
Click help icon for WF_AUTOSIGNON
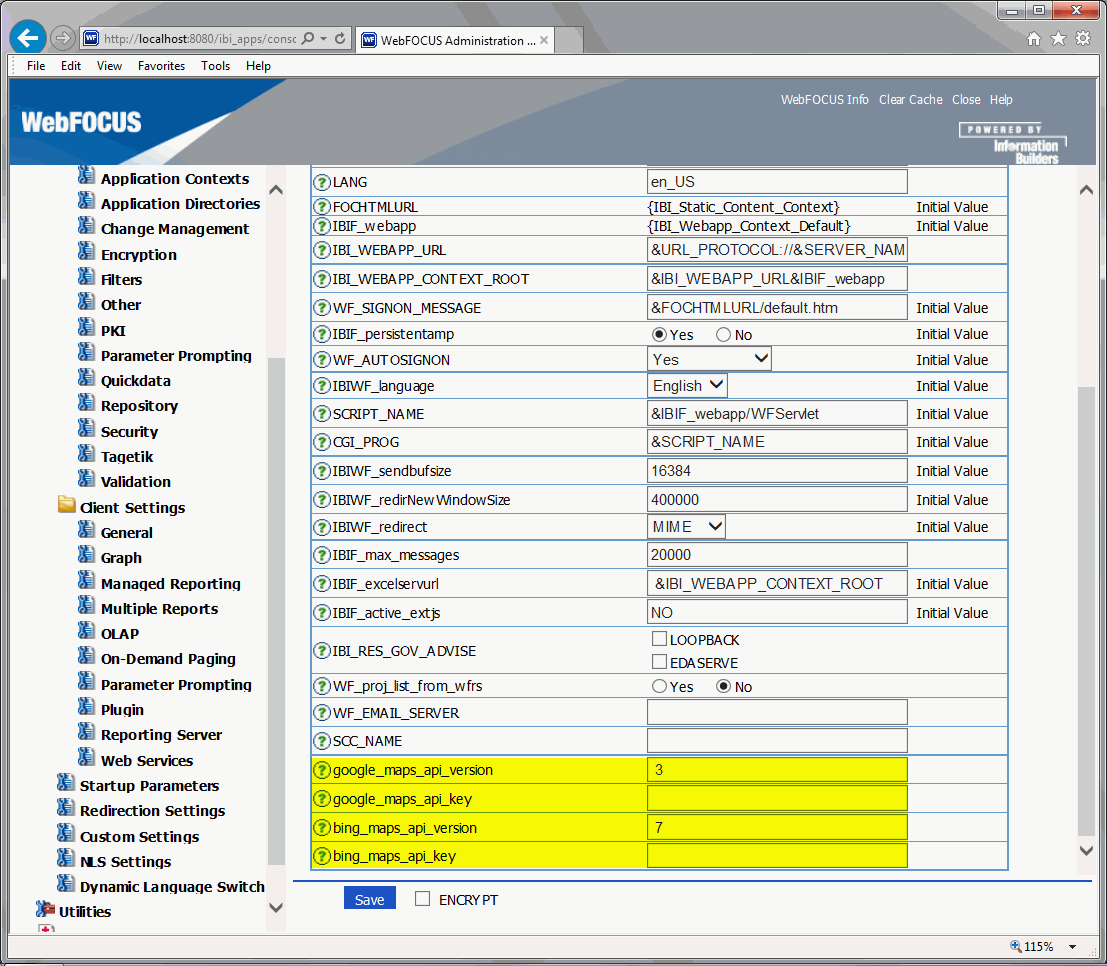(322, 360)
